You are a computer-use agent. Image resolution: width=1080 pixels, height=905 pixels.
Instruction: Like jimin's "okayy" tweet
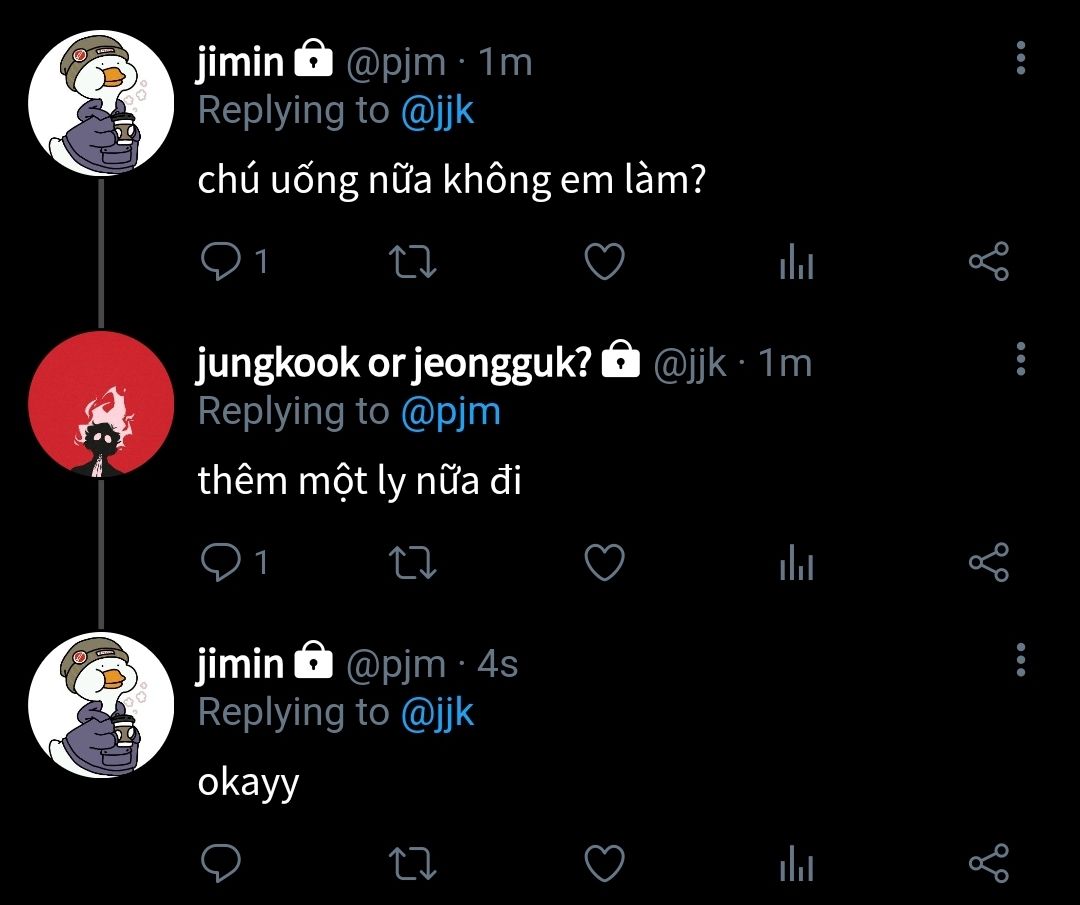(604, 864)
